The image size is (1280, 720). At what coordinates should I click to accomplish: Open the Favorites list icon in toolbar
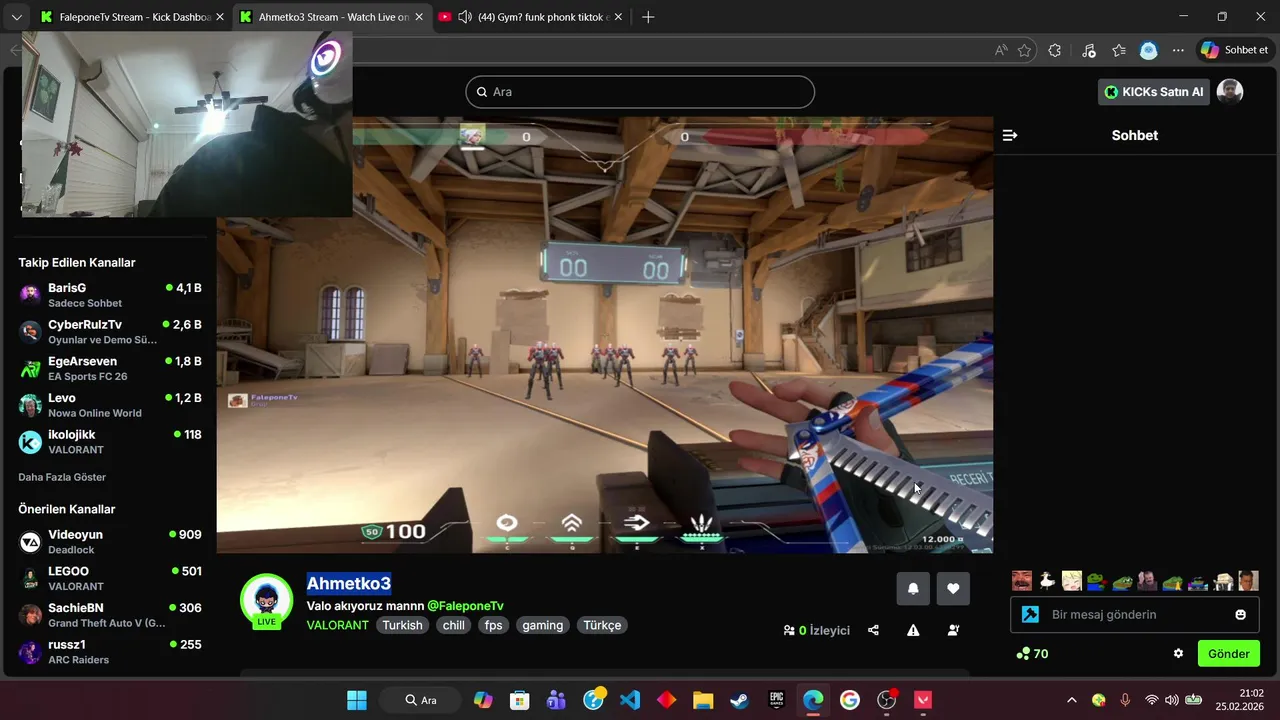coord(1119,50)
